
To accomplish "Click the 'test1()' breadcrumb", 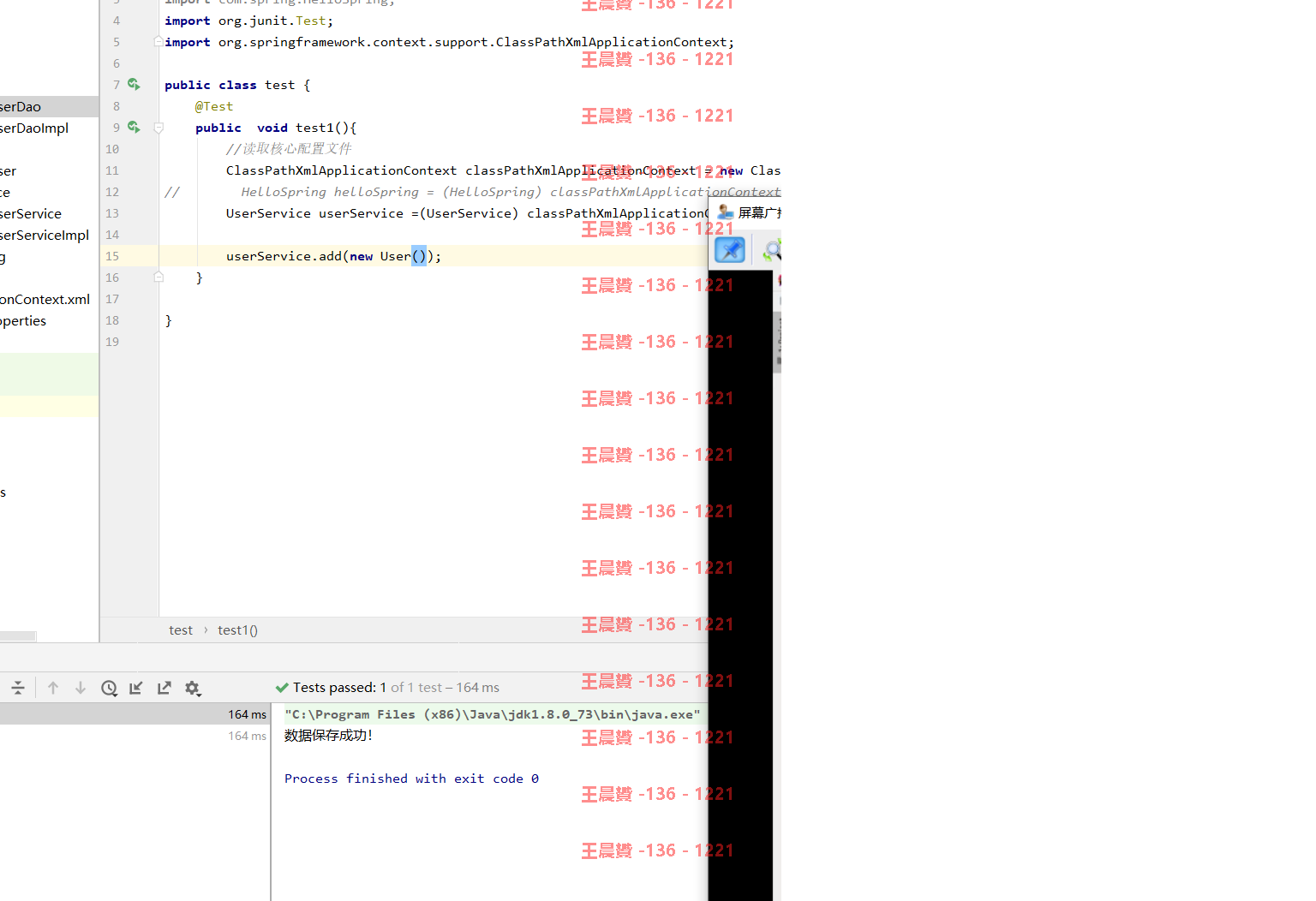I will [x=237, y=630].
